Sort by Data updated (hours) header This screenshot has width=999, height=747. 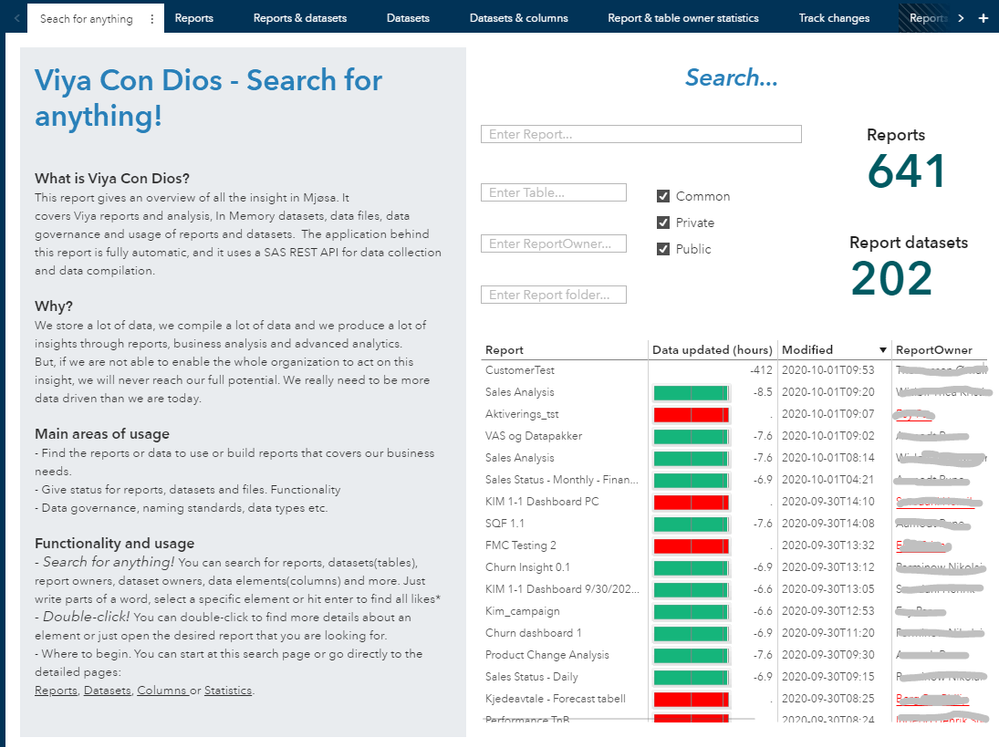click(712, 350)
